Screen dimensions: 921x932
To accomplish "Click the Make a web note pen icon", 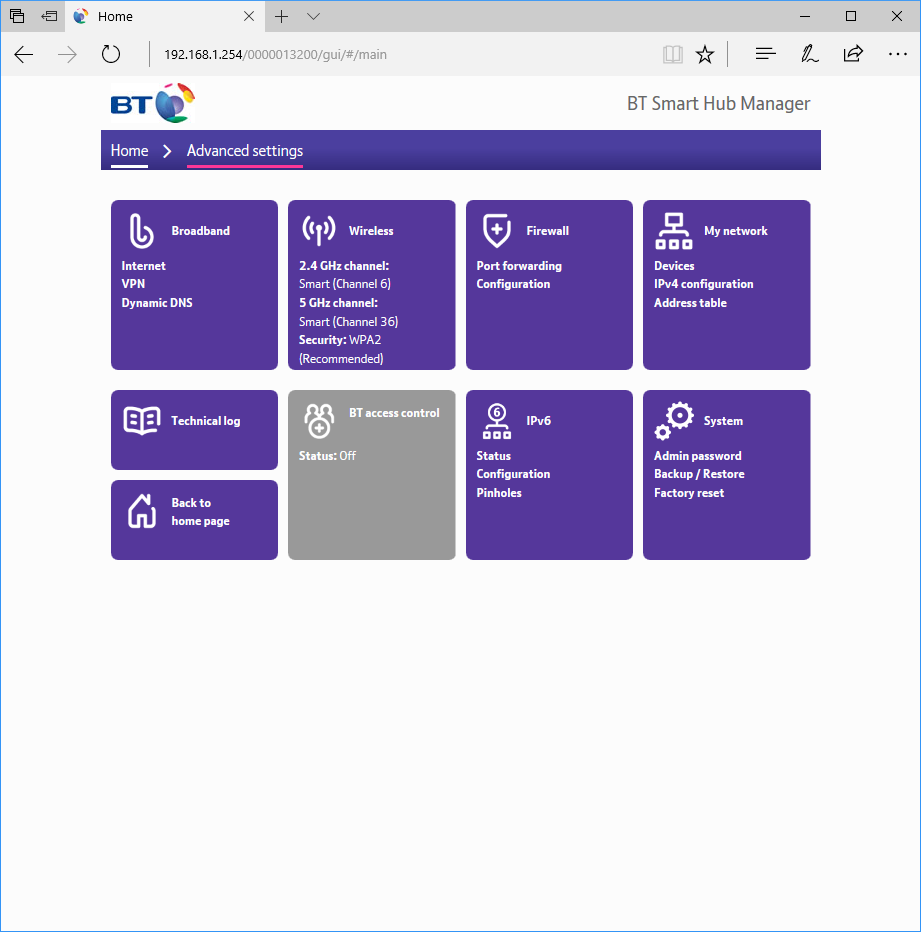I will pyautogui.click(x=809, y=54).
